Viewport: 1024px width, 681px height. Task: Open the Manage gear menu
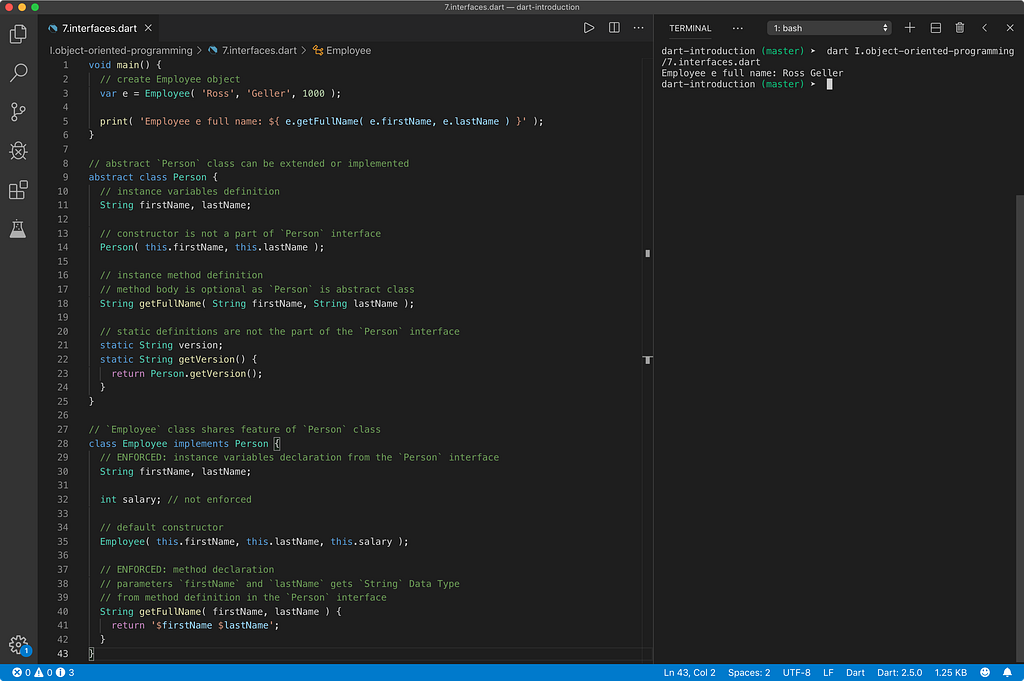17,645
